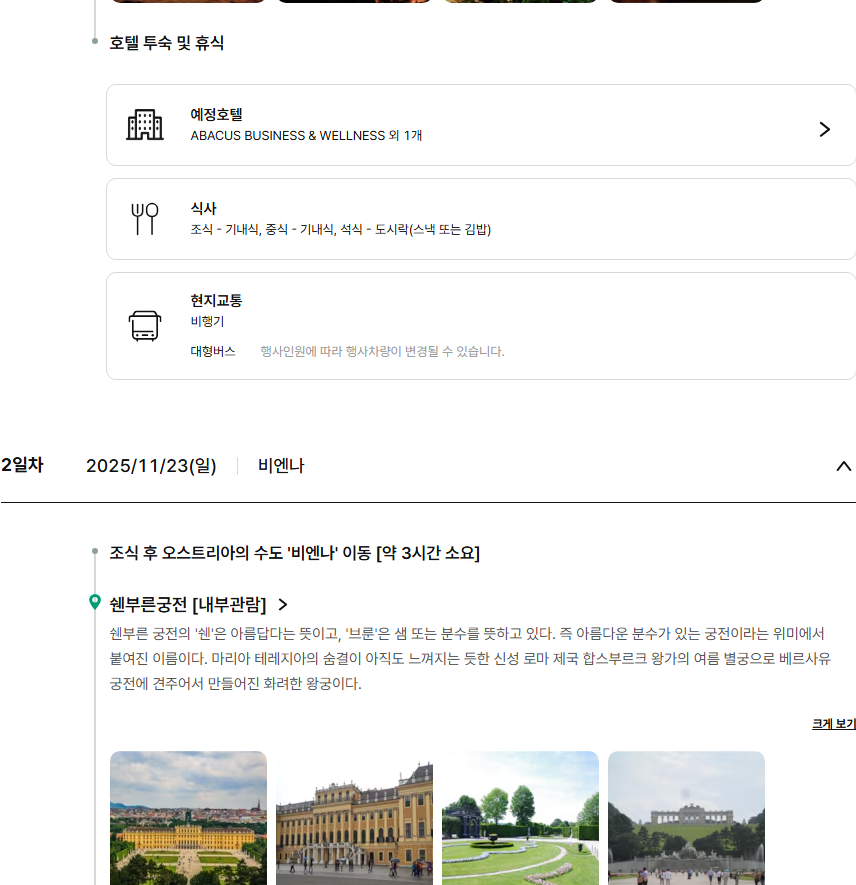Click the 비엔나 city label
856x885 pixels.
[281, 466]
